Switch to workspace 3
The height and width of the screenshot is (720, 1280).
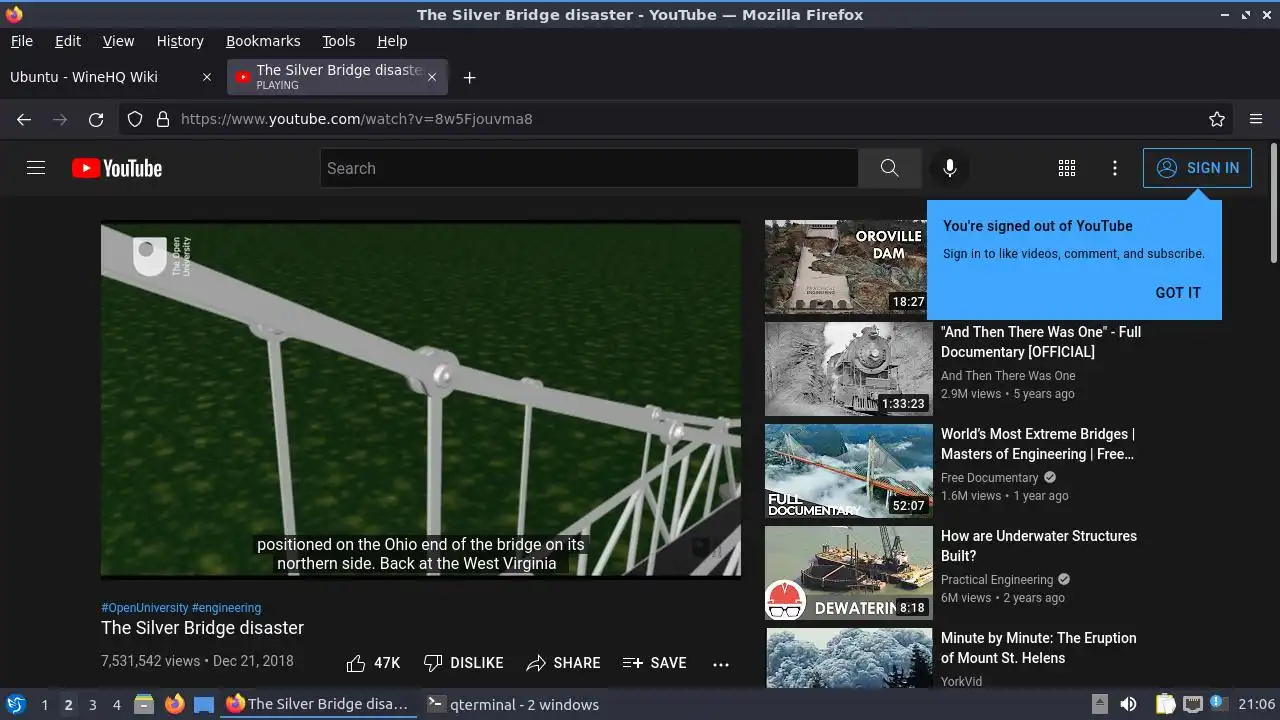[x=92, y=704]
